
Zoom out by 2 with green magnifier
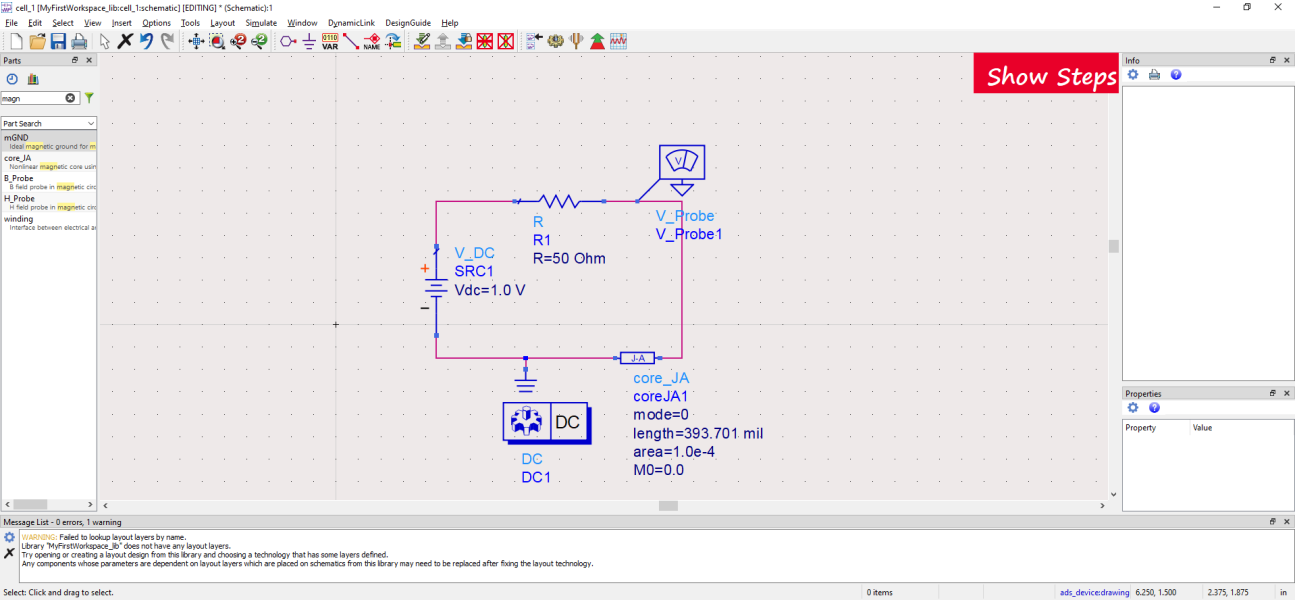(x=259, y=41)
